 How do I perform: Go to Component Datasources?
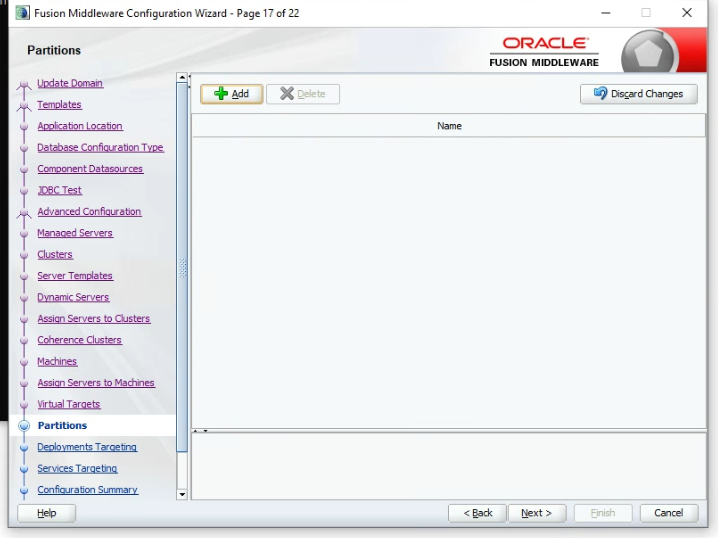click(x=90, y=168)
